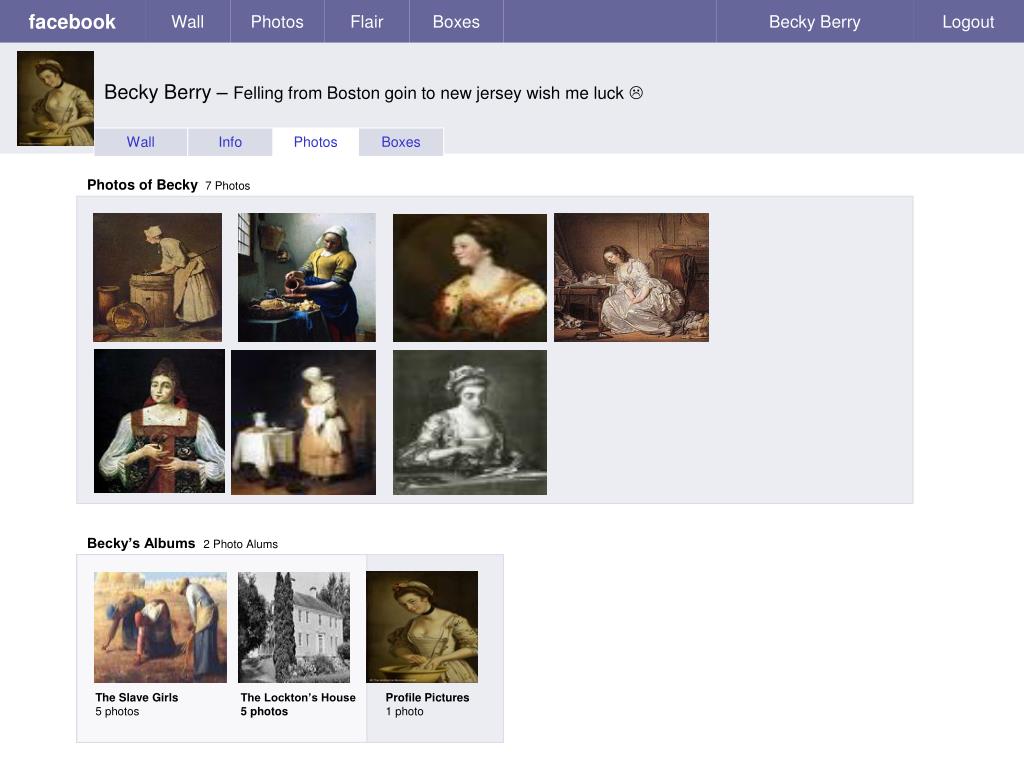Click the Logout button
This screenshot has width=1024, height=768.
point(968,22)
